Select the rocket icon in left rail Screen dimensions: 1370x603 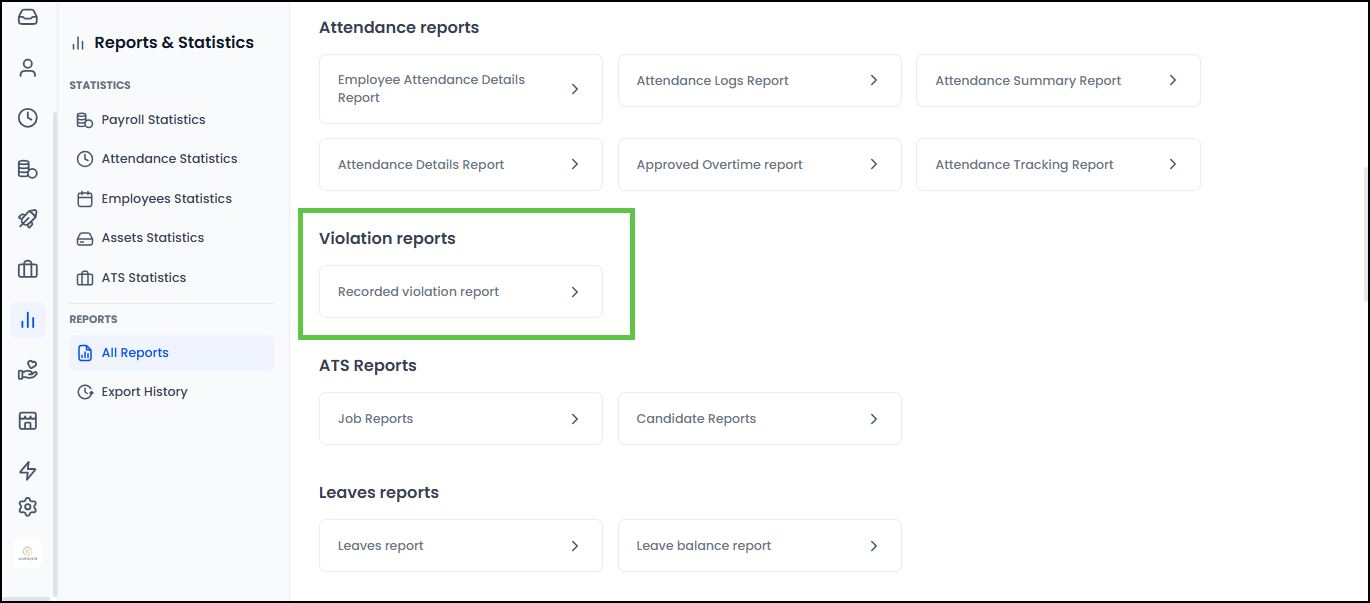(x=28, y=219)
